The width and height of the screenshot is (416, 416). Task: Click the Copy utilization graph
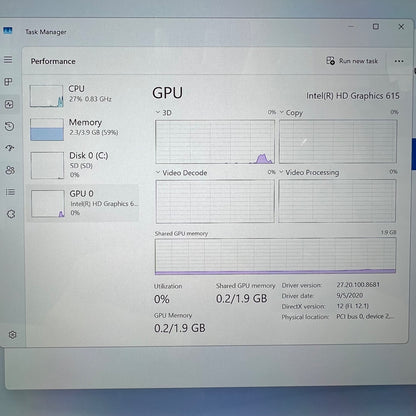[338, 142]
